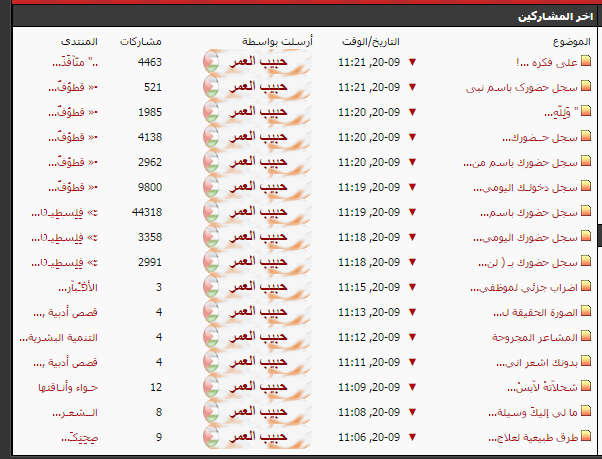
Task: Click the red arrow beside the 11:06 timestamp
Action: 411,437
